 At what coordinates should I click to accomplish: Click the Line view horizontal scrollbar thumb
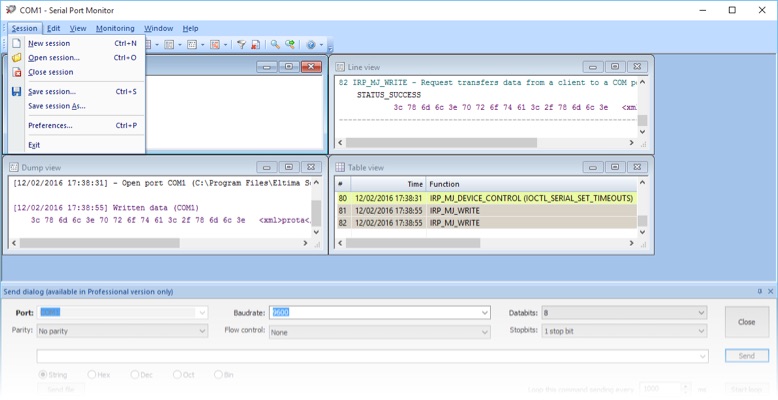pyautogui.click(x=441, y=142)
